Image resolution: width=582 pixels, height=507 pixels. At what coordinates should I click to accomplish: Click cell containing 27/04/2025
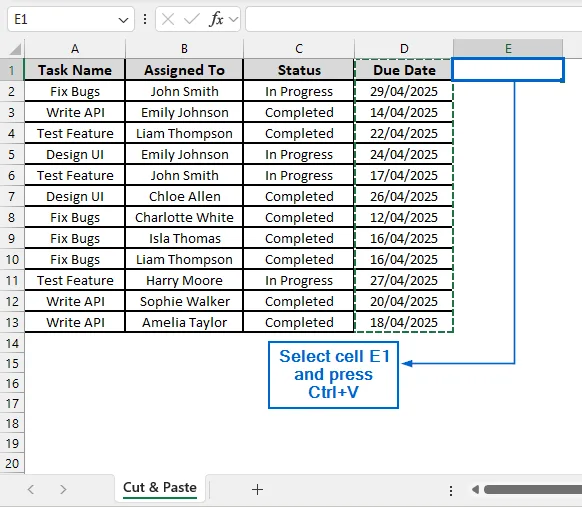tap(404, 280)
